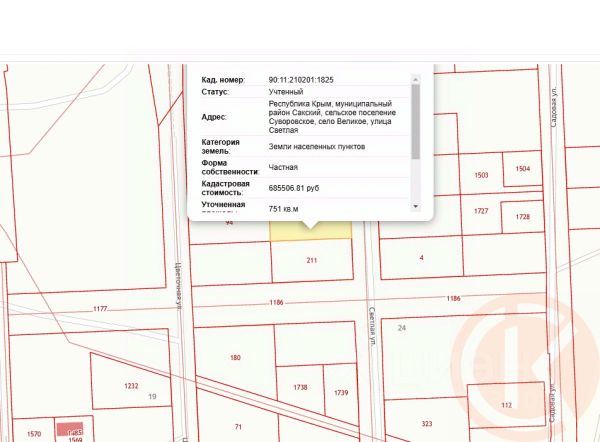Select parcel 180 on the map
Image resolution: width=600 pixels, height=442 pixels.
coord(235,358)
